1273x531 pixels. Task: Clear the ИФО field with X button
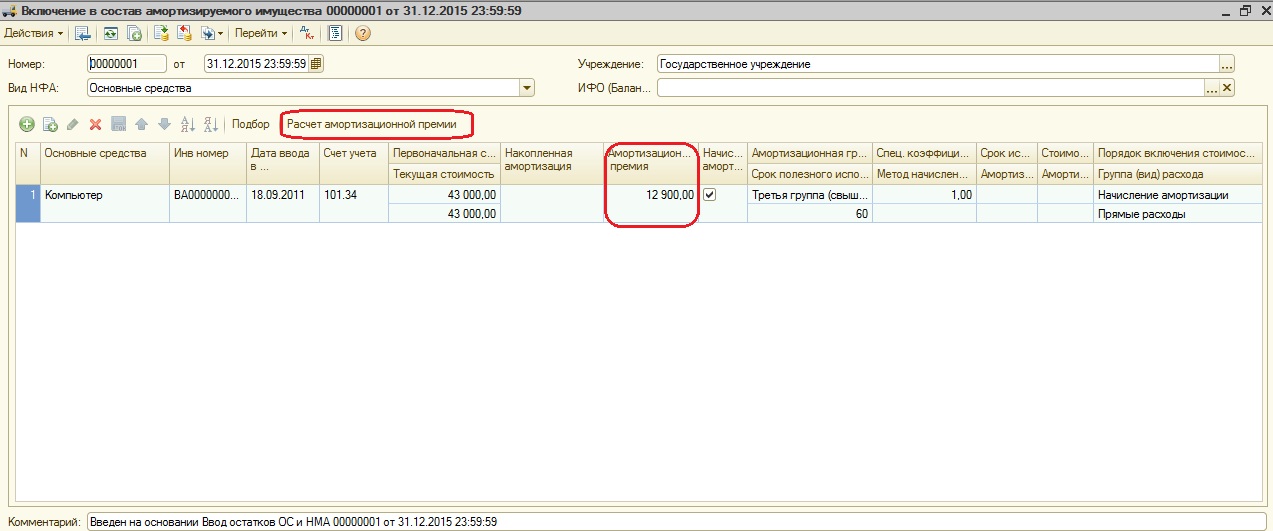click(x=1227, y=88)
